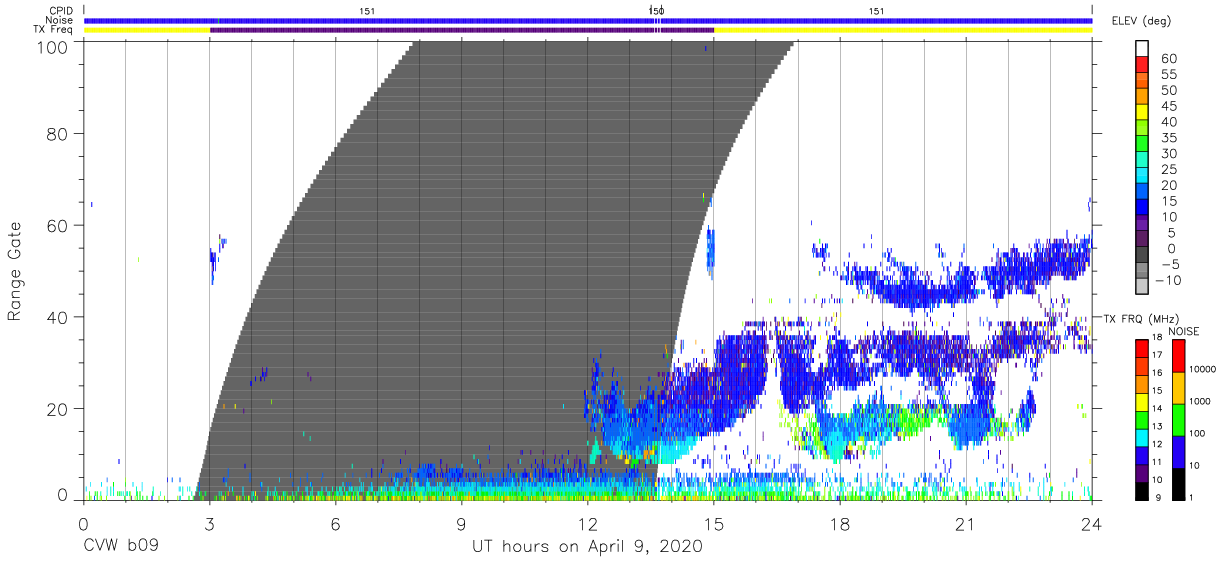Click the x-axis tick label 24
The height and width of the screenshot is (567, 1228).
point(1092,524)
